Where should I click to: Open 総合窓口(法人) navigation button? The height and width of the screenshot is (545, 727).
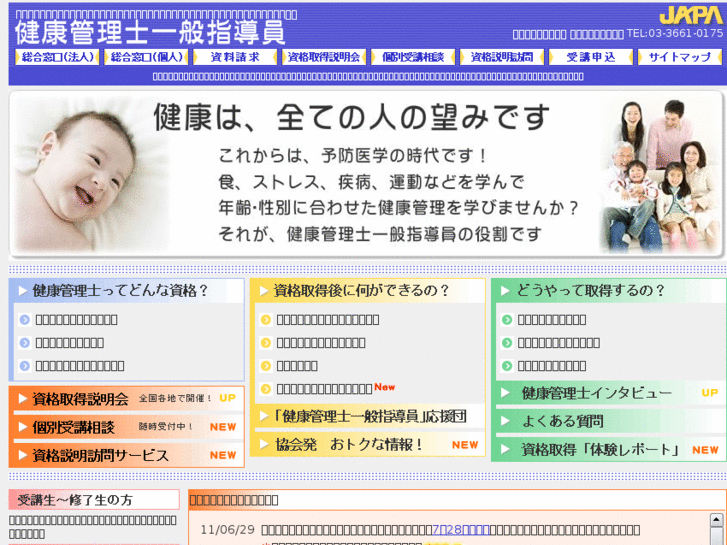[x=57, y=57]
